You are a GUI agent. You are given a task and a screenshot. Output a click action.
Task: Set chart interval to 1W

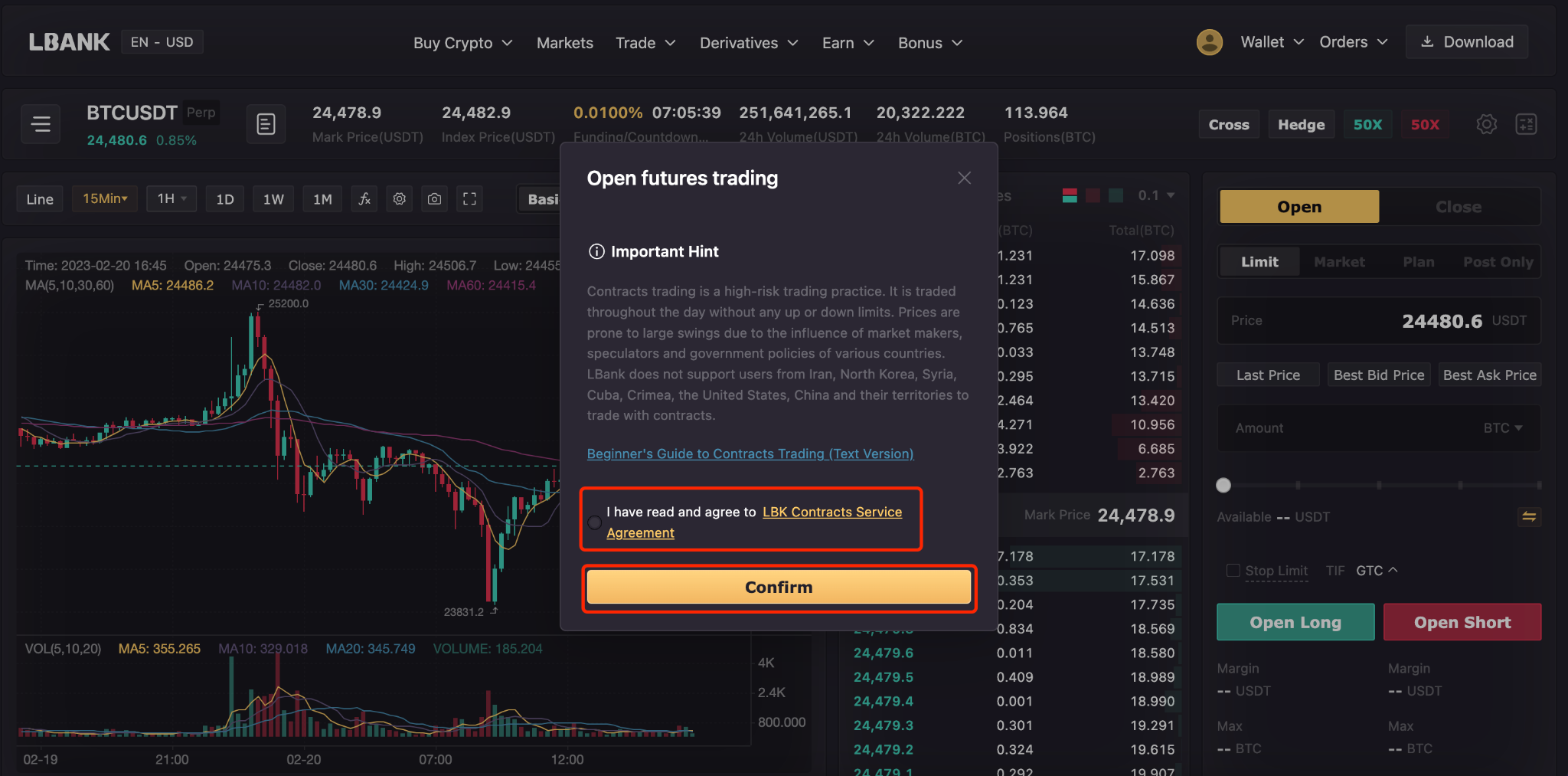click(273, 199)
